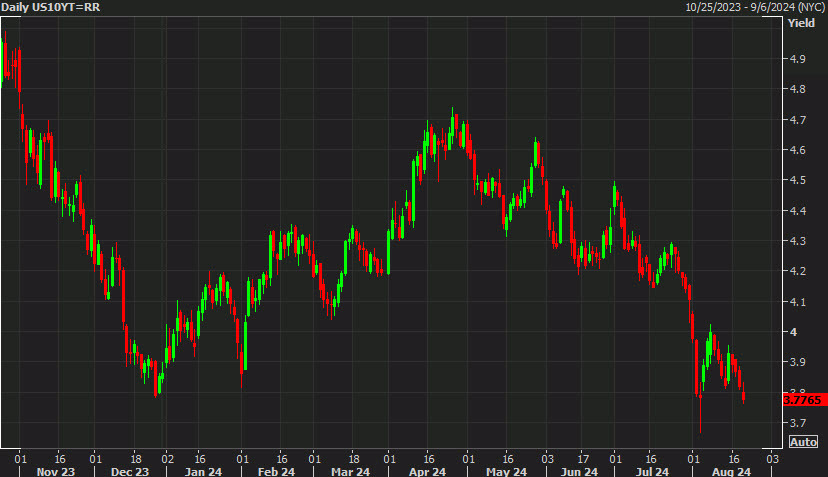
Task: Click the 4.9 yield axis label
Action: point(797,59)
